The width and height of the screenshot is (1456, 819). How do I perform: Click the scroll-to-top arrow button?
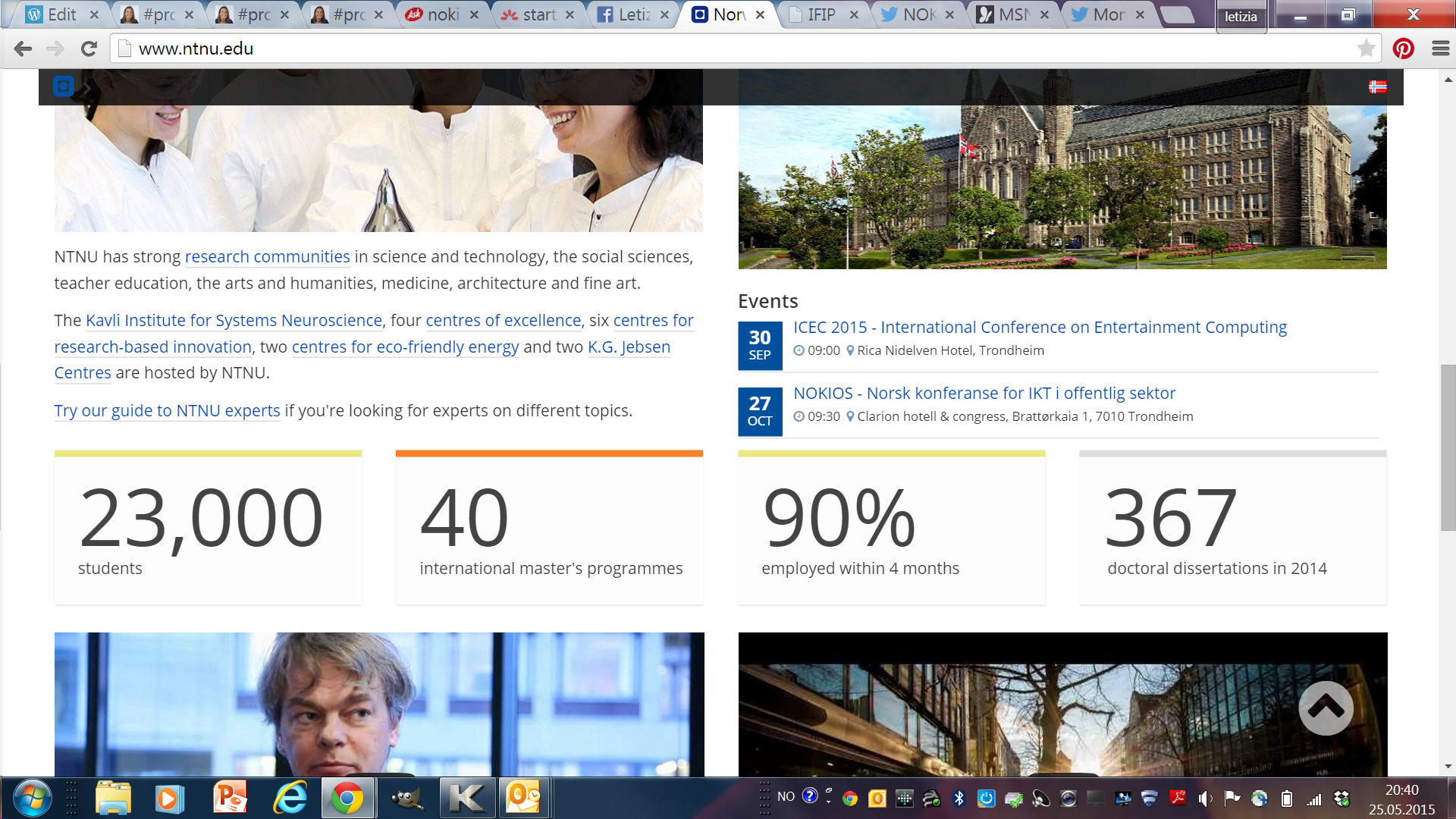click(x=1326, y=708)
